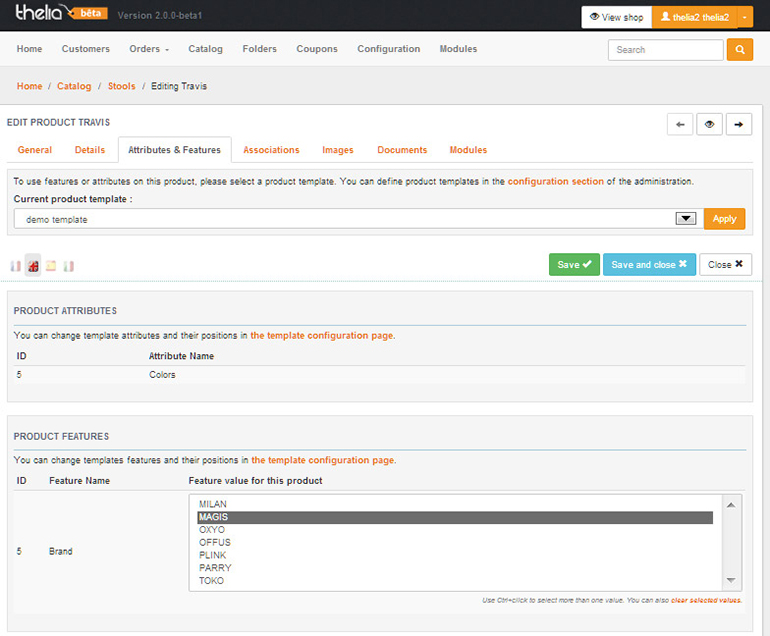This screenshot has height=636, width=770.
Task: Go to previous product with left arrow
Action: pos(680,124)
